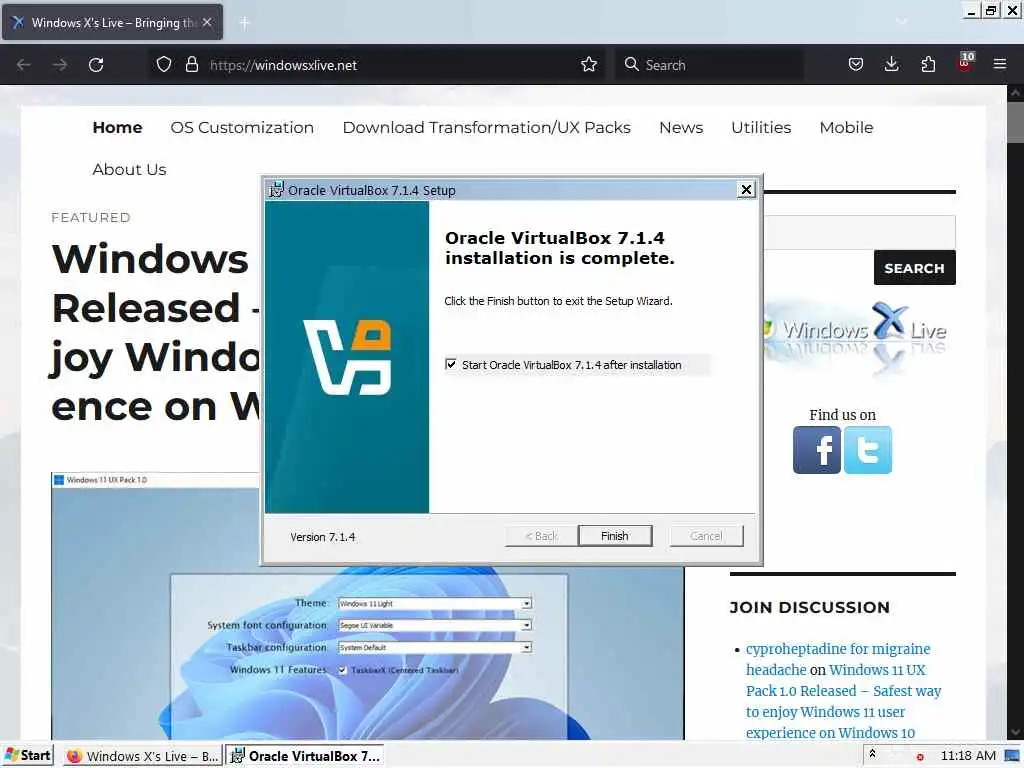Open the Twitter icon link
This screenshot has height=768, width=1024.
coord(867,450)
